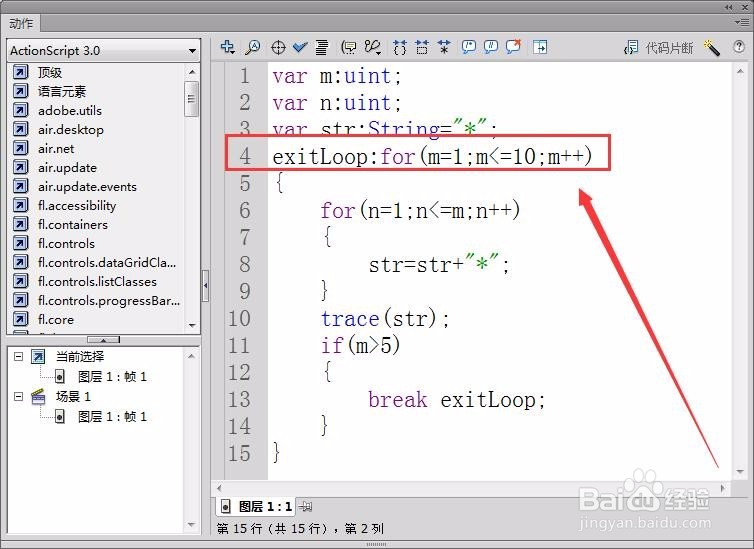Open the ActionScript 3.0 version dropdown
754x549 pixels.
pos(103,50)
